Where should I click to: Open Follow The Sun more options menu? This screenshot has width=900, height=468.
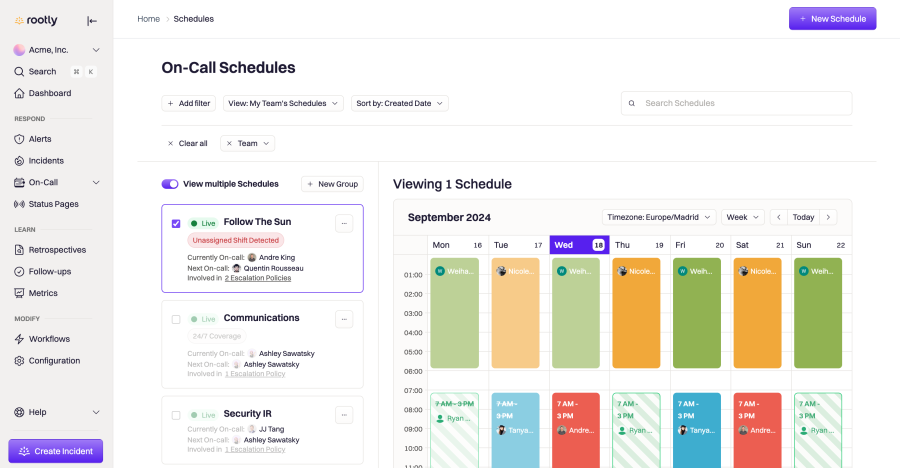coord(344,223)
